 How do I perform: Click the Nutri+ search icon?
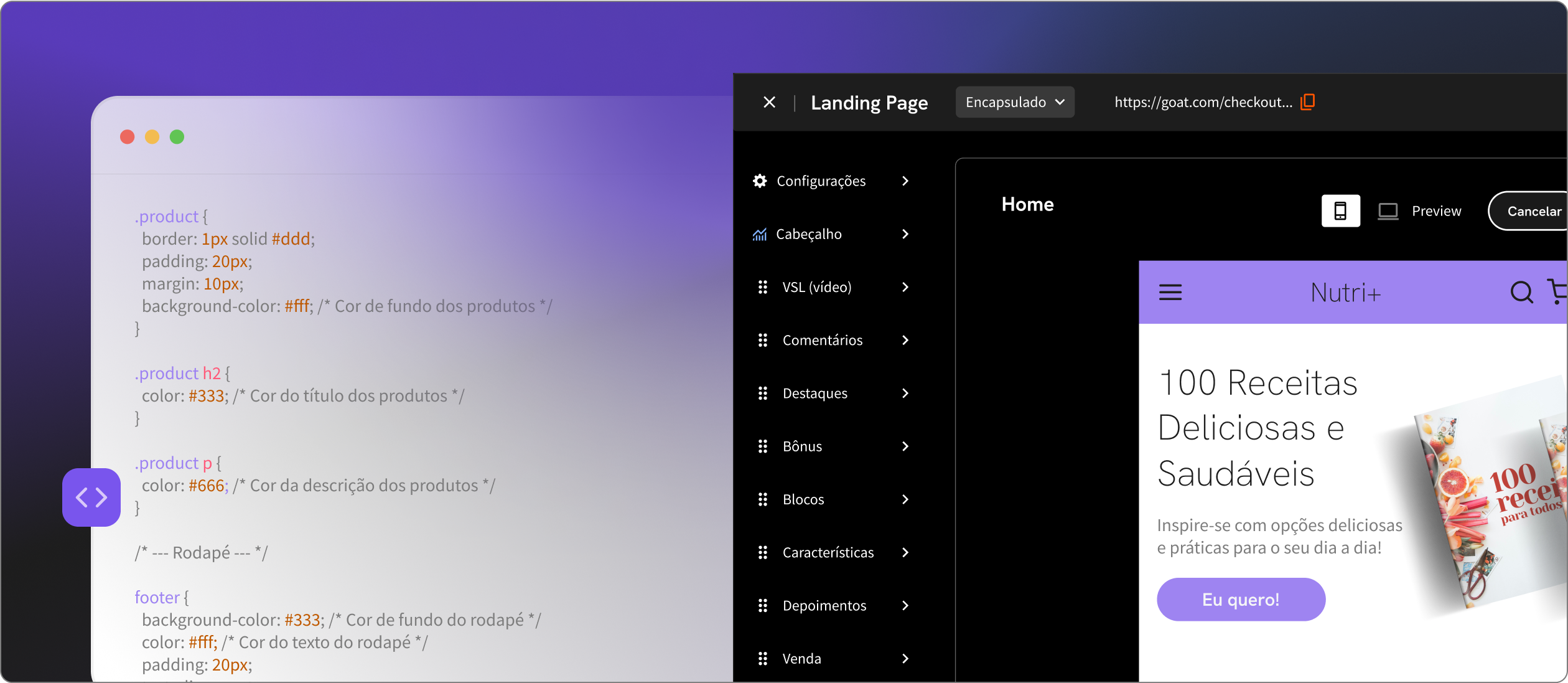1522,291
